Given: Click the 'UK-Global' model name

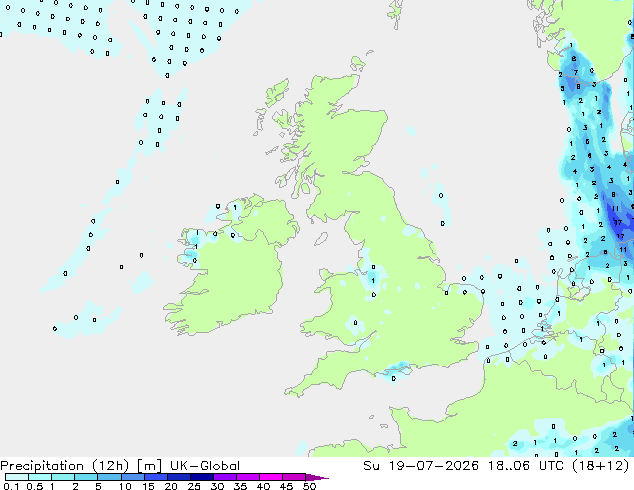Looking at the screenshot, I should [205, 466].
